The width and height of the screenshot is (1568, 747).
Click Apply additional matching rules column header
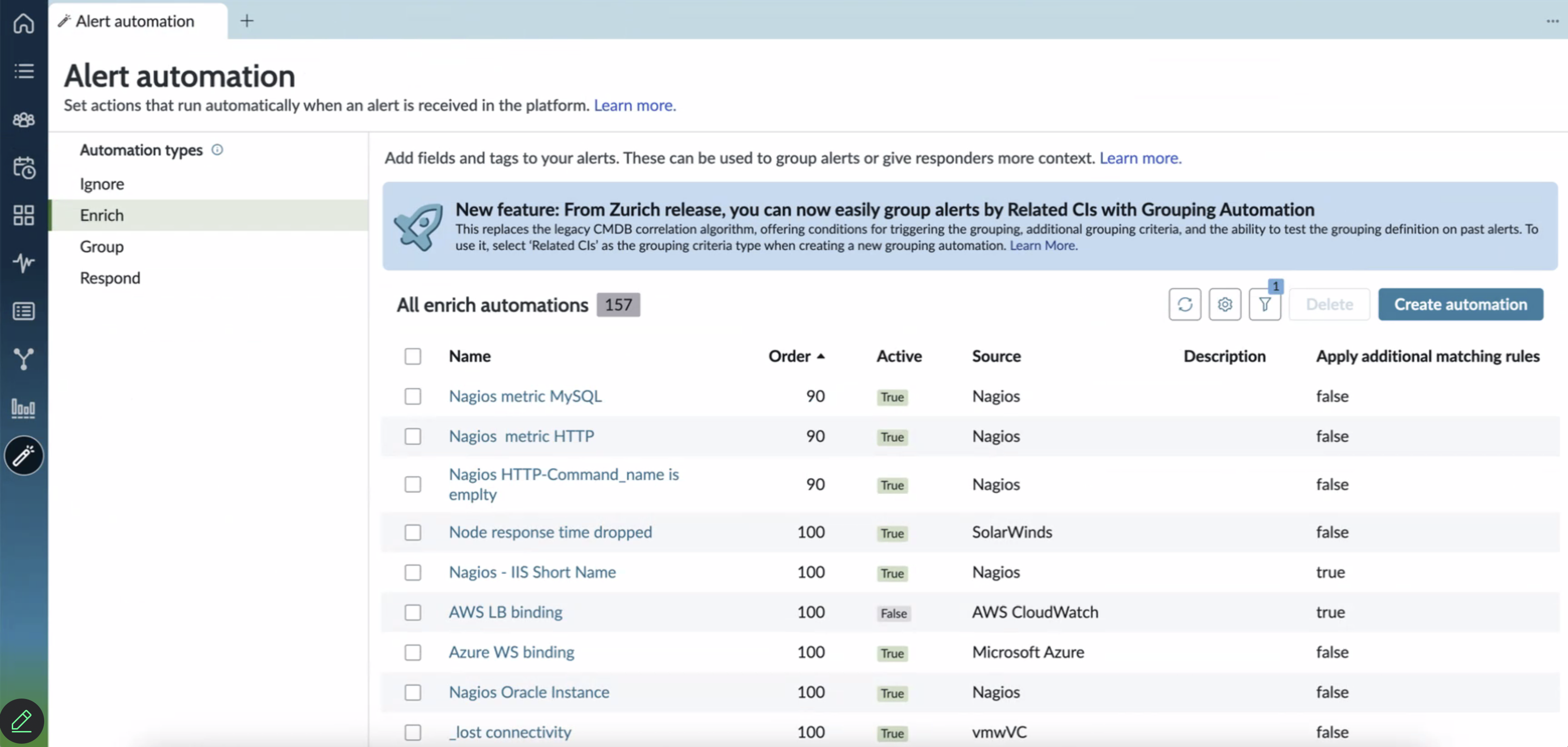click(1427, 356)
